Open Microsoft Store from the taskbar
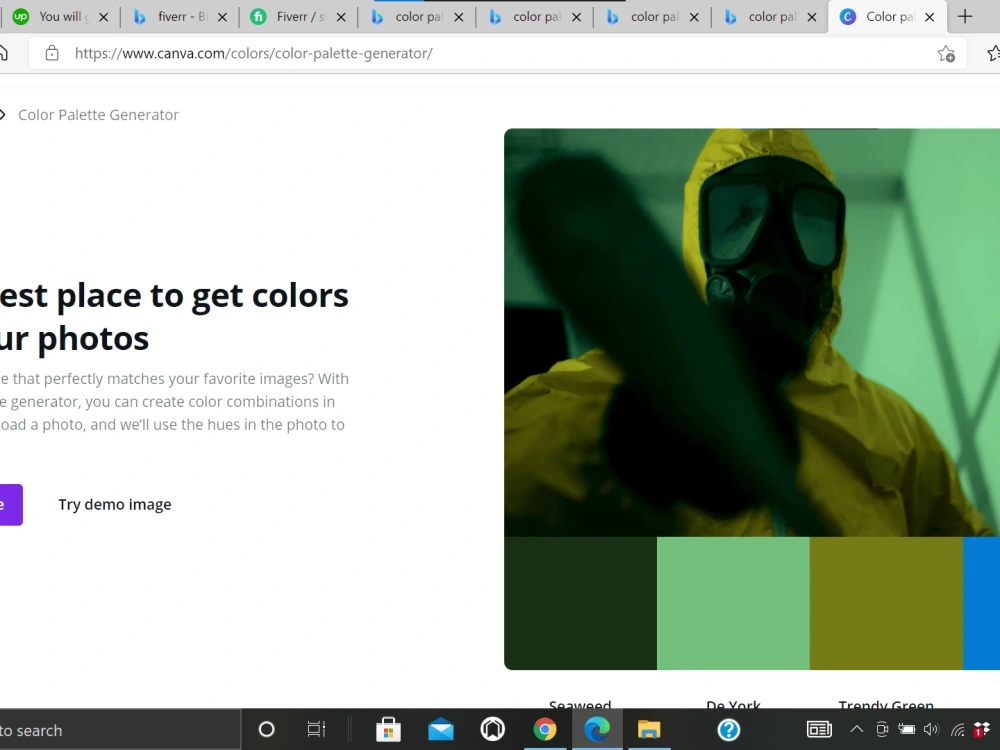The height and width of the screenshot is (750, 1000). point(388,730)
